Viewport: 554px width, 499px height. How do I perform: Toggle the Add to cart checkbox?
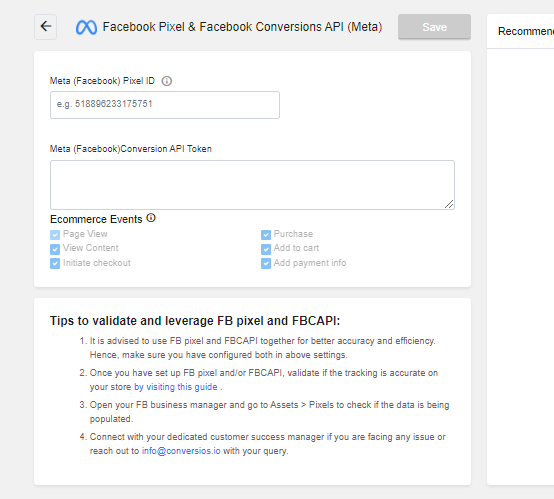point(266,249)
